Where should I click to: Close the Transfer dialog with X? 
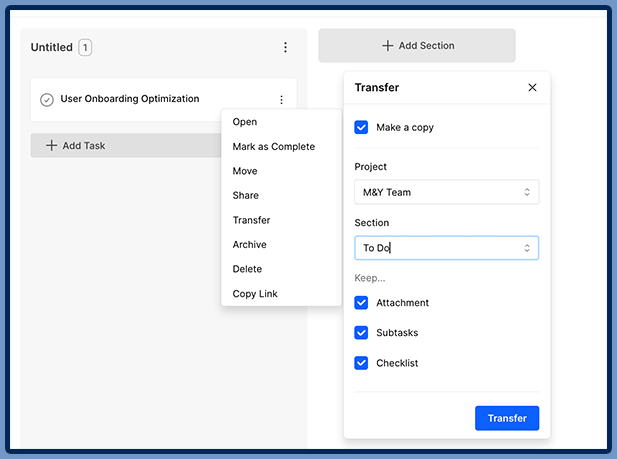coord(532,88)
